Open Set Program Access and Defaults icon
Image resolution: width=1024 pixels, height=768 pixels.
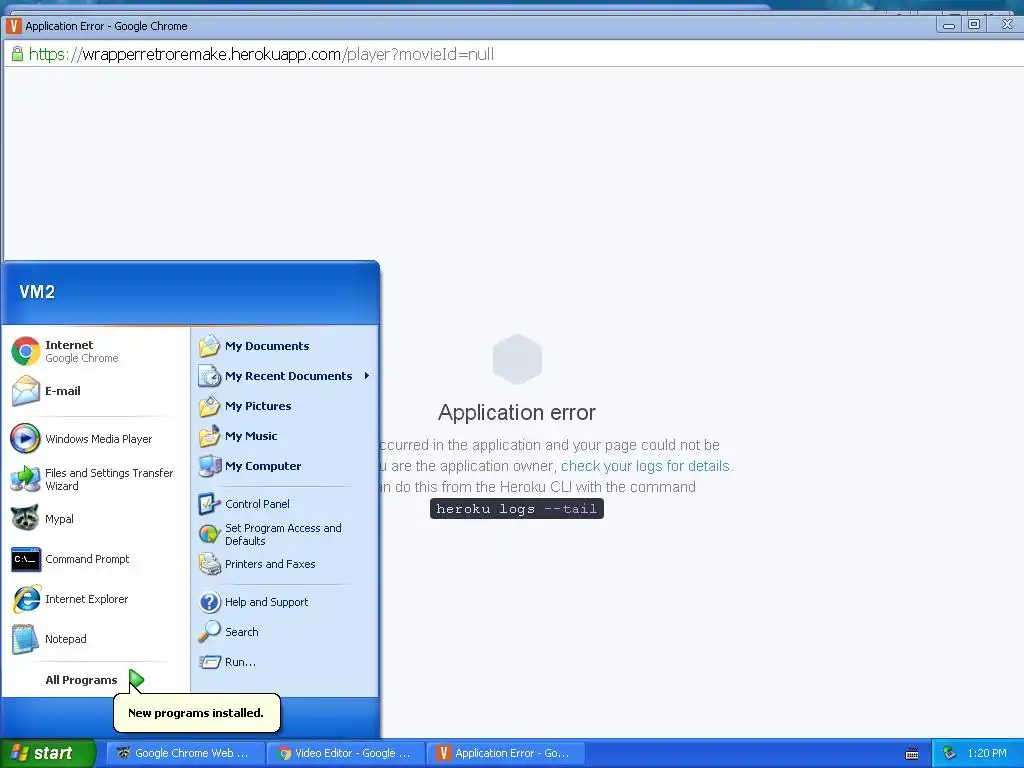pos(210,534)
